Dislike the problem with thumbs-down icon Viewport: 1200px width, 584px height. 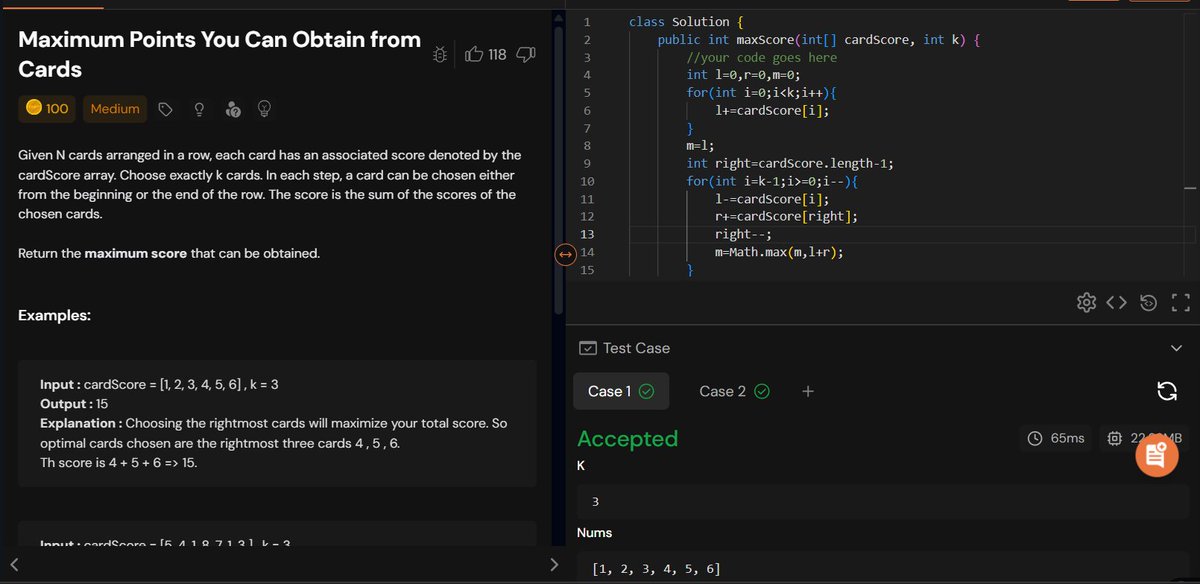[525, 55]
